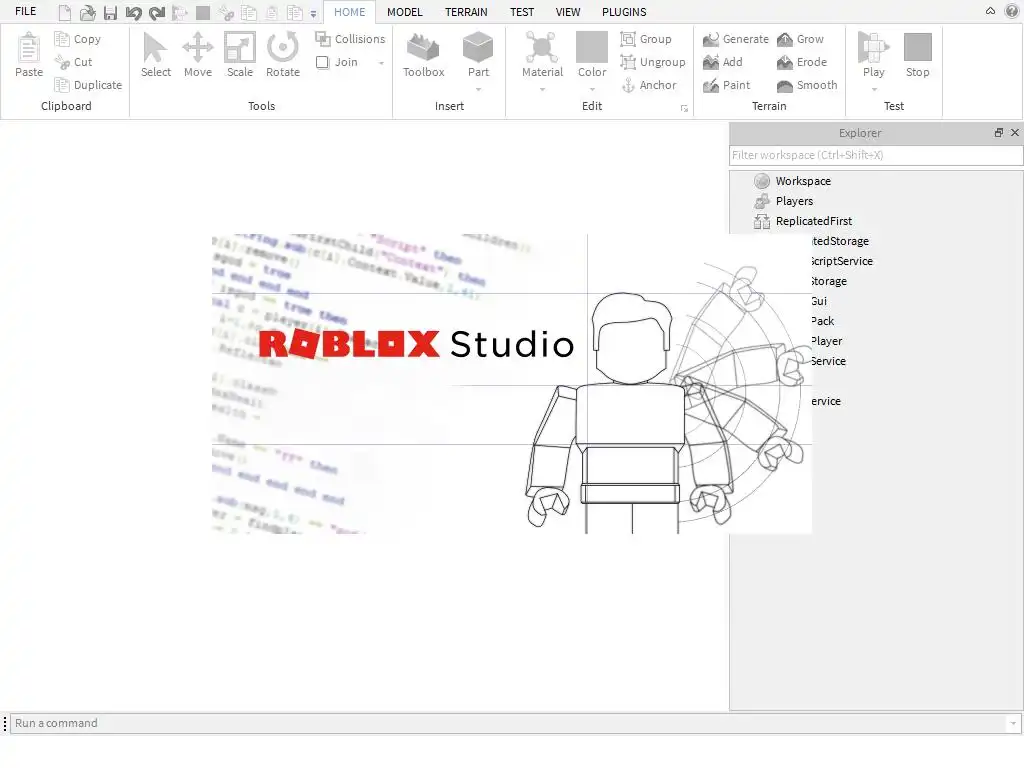The height and width of the screenshot is (768, 1024).
Task: Activate the Rotate tool
Action: [x=283, y=56]
